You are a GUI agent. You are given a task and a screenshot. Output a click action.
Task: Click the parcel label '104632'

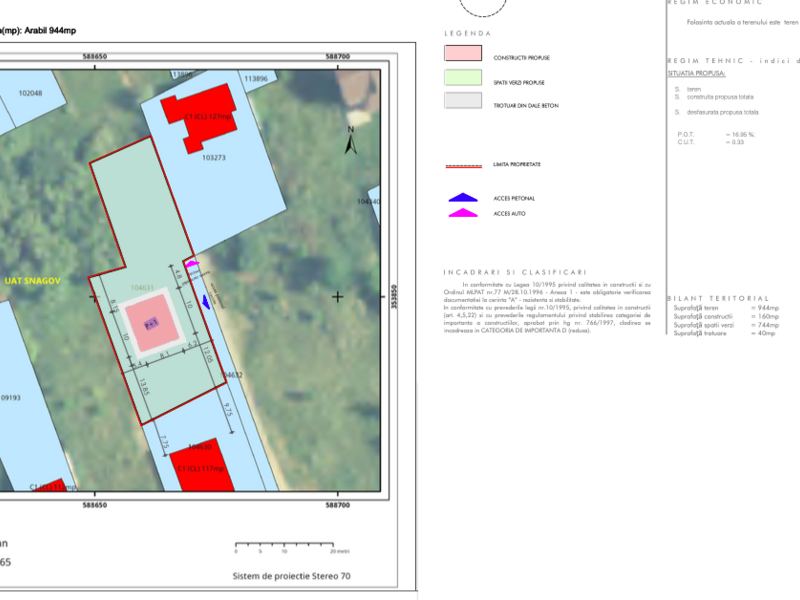(x=232, y=375)
